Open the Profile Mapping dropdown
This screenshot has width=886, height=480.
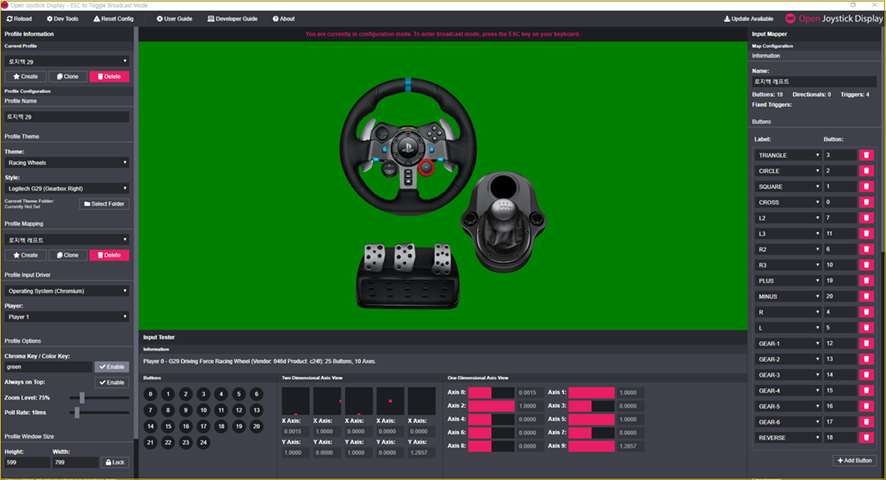[x=67, y=240]
